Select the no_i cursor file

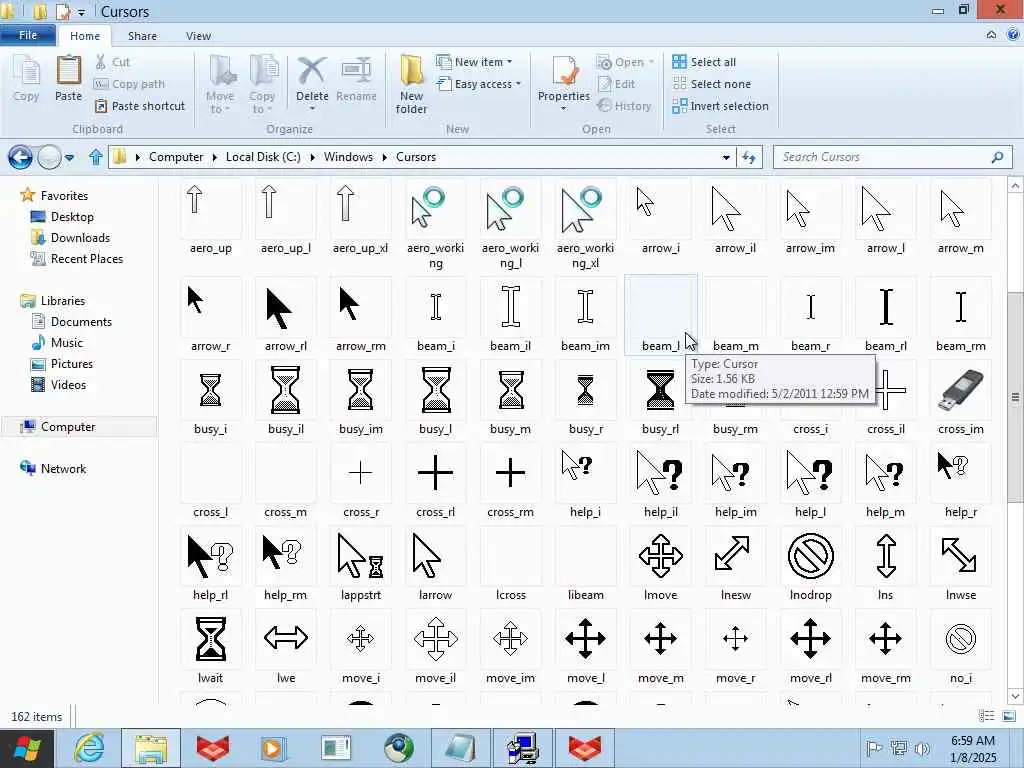coord(961,647)
